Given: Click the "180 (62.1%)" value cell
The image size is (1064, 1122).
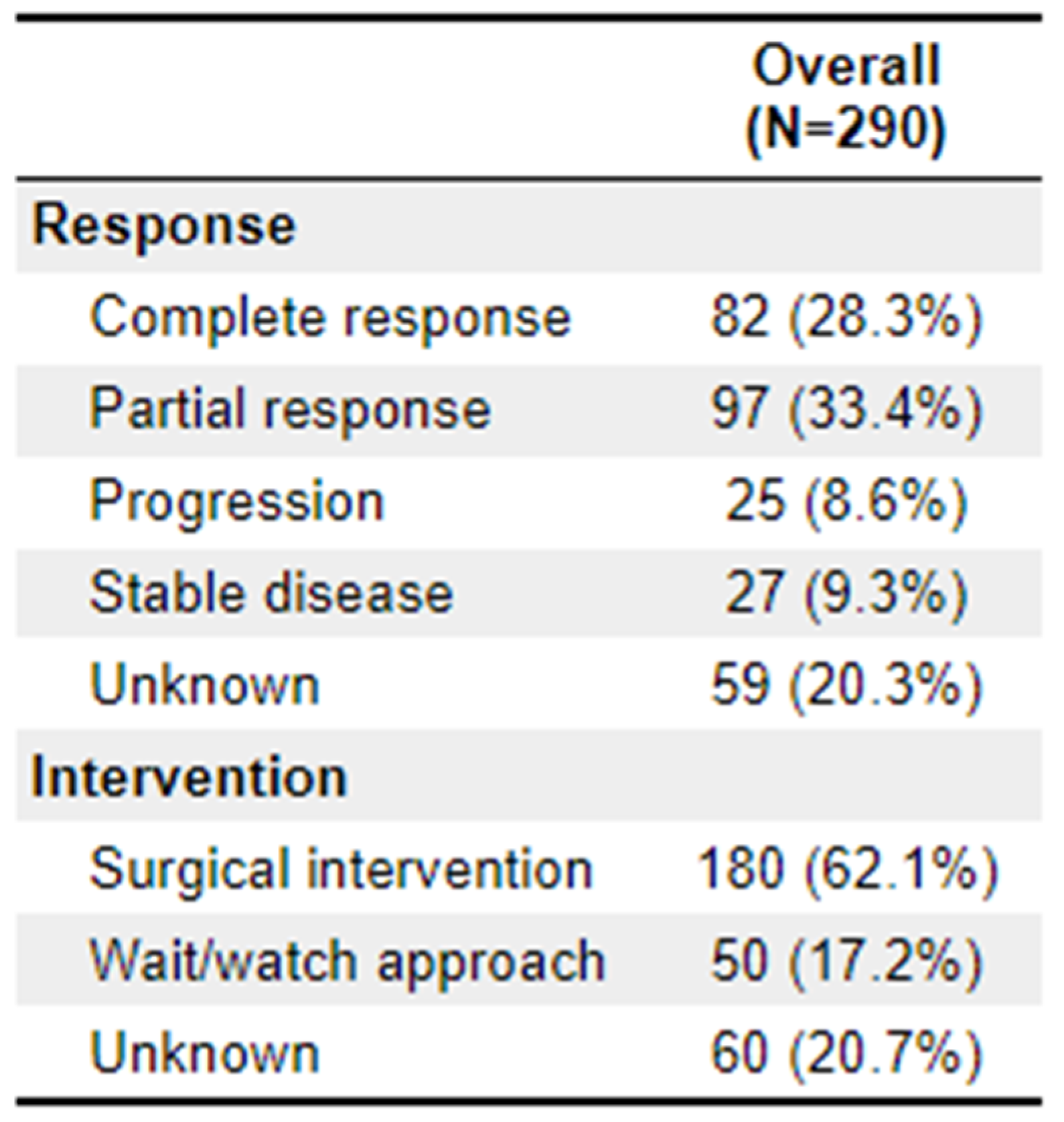Looking at the screenshot, I should (848, 869).
